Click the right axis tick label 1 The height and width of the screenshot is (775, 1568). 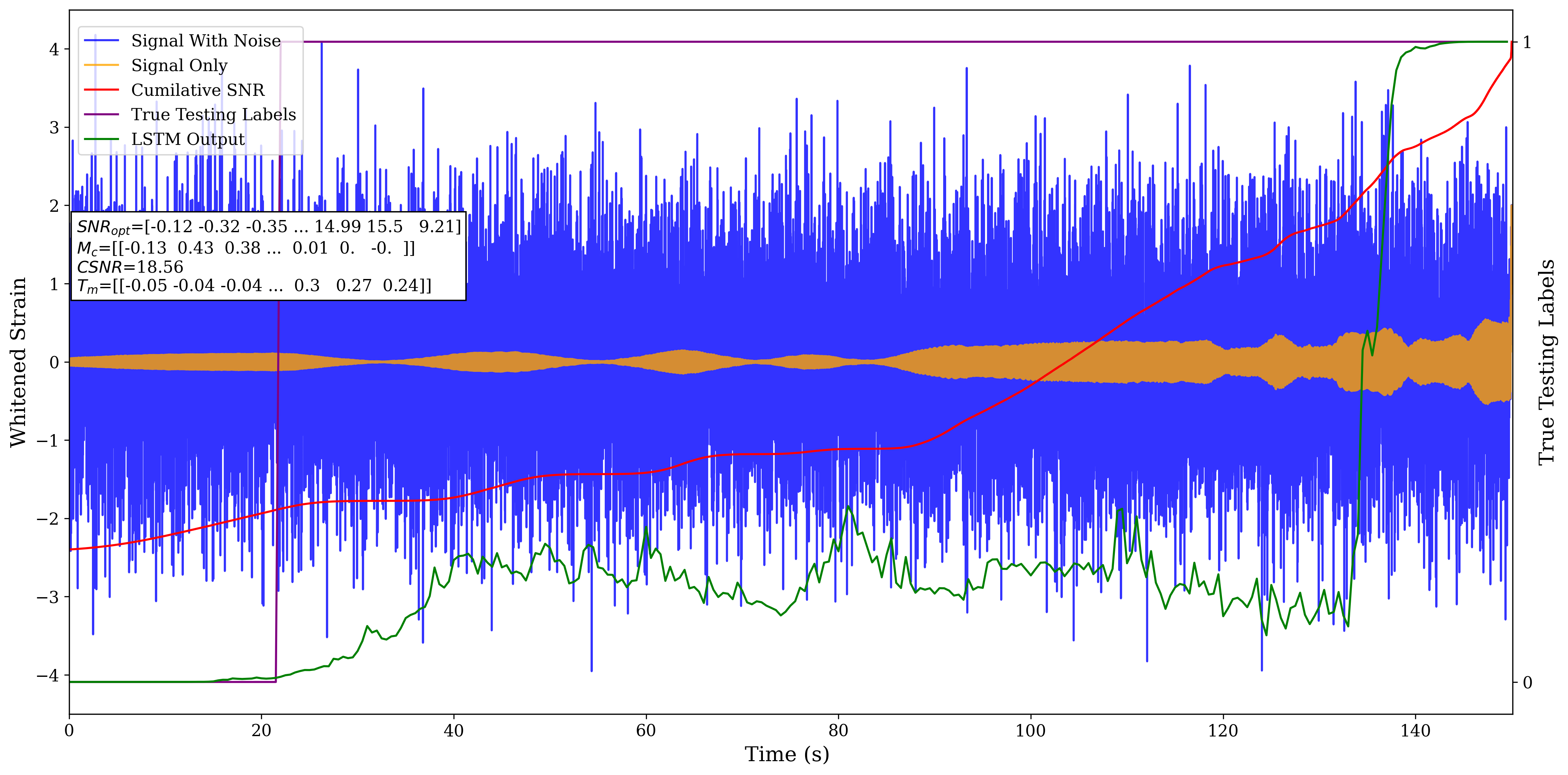[1526, 42]
